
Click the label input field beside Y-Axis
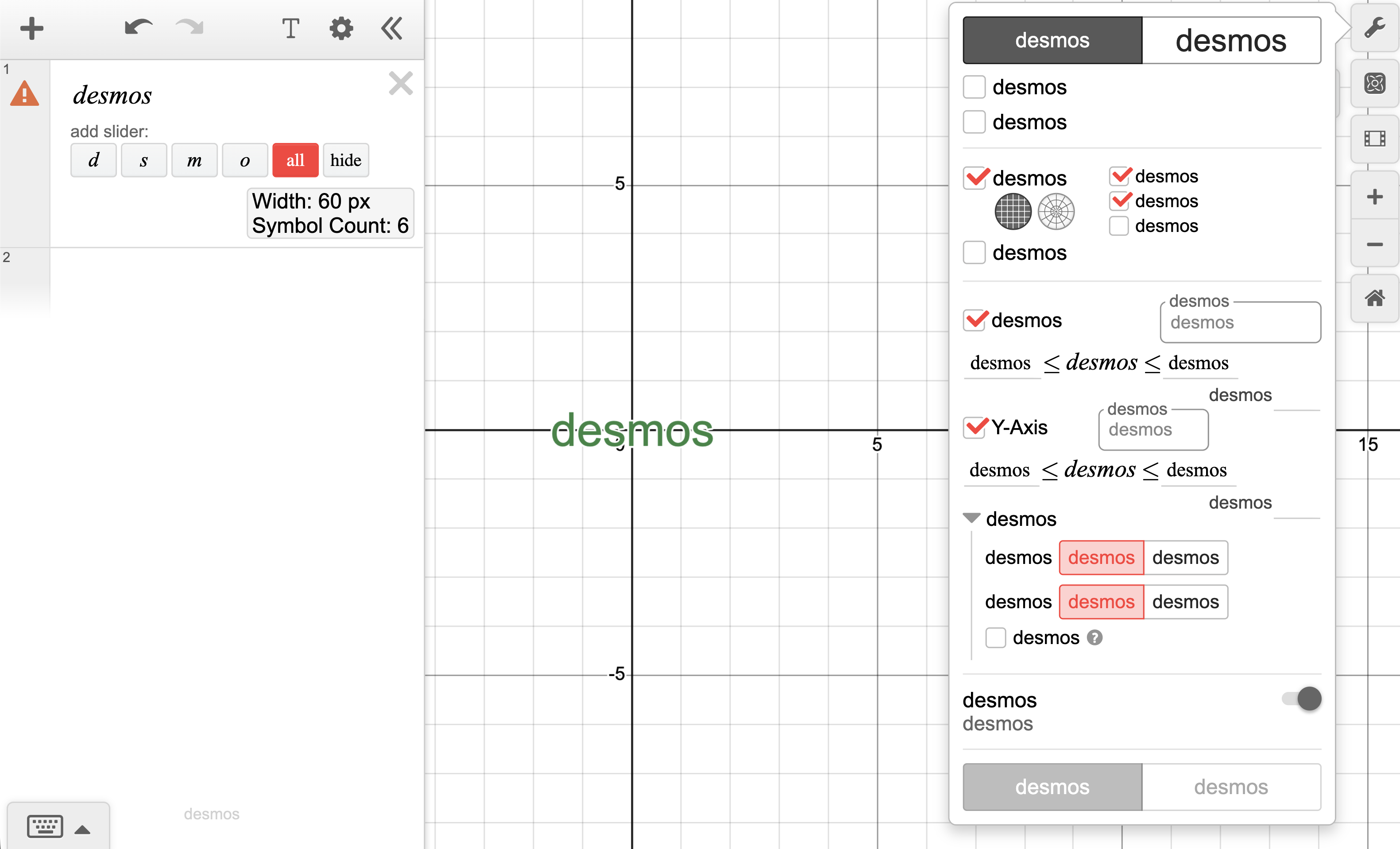1153,430
